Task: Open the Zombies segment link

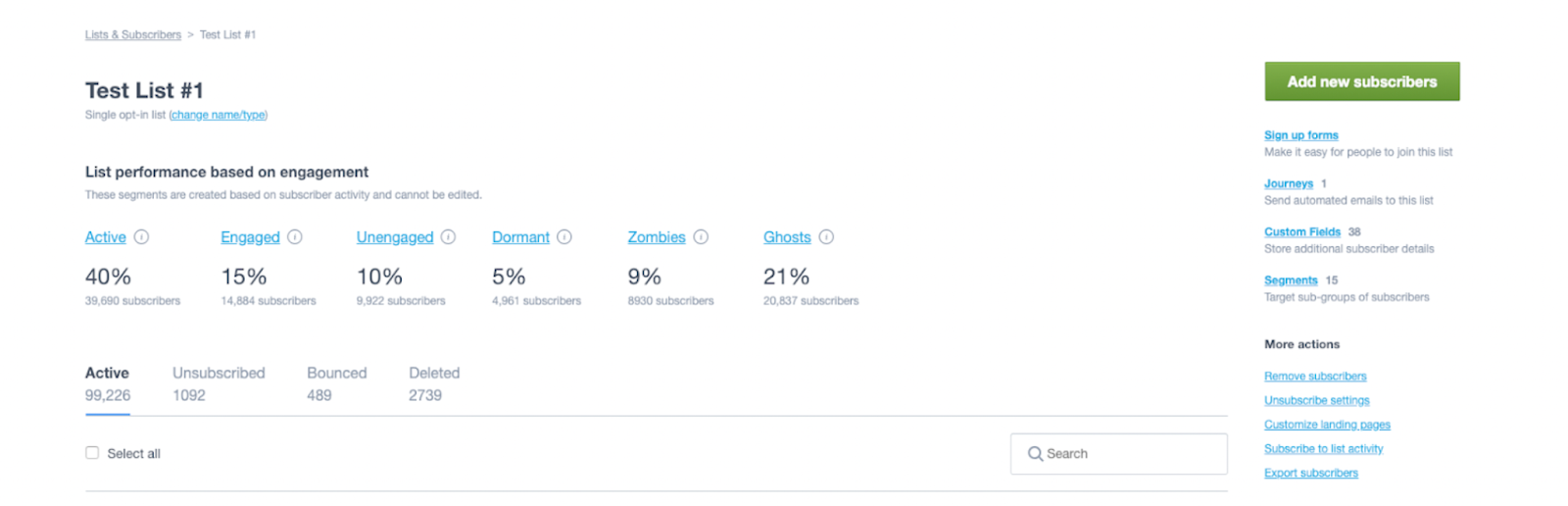Action: point(656,237)
